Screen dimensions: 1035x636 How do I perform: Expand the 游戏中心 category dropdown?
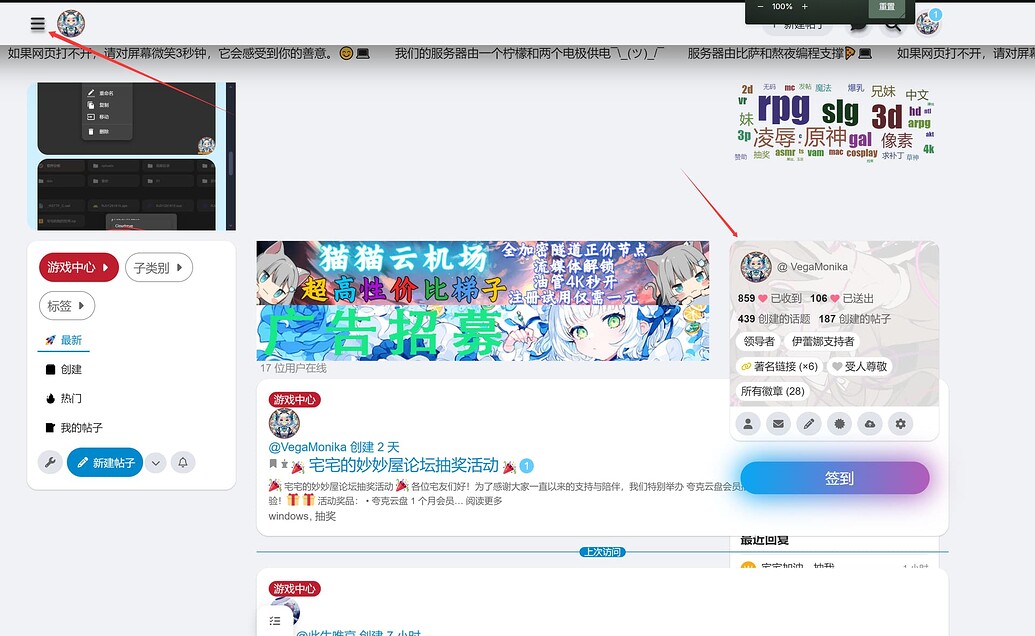coord(78,267)
